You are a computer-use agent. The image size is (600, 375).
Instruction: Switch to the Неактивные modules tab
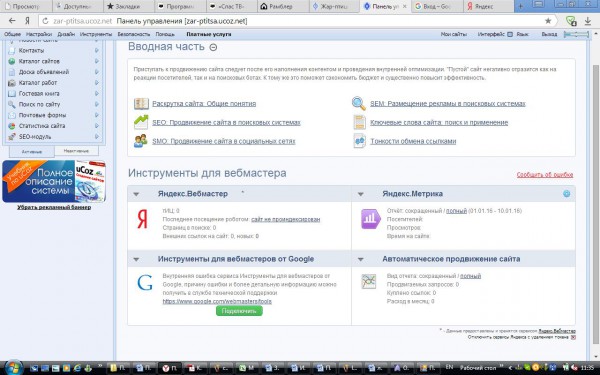[76, 151]
